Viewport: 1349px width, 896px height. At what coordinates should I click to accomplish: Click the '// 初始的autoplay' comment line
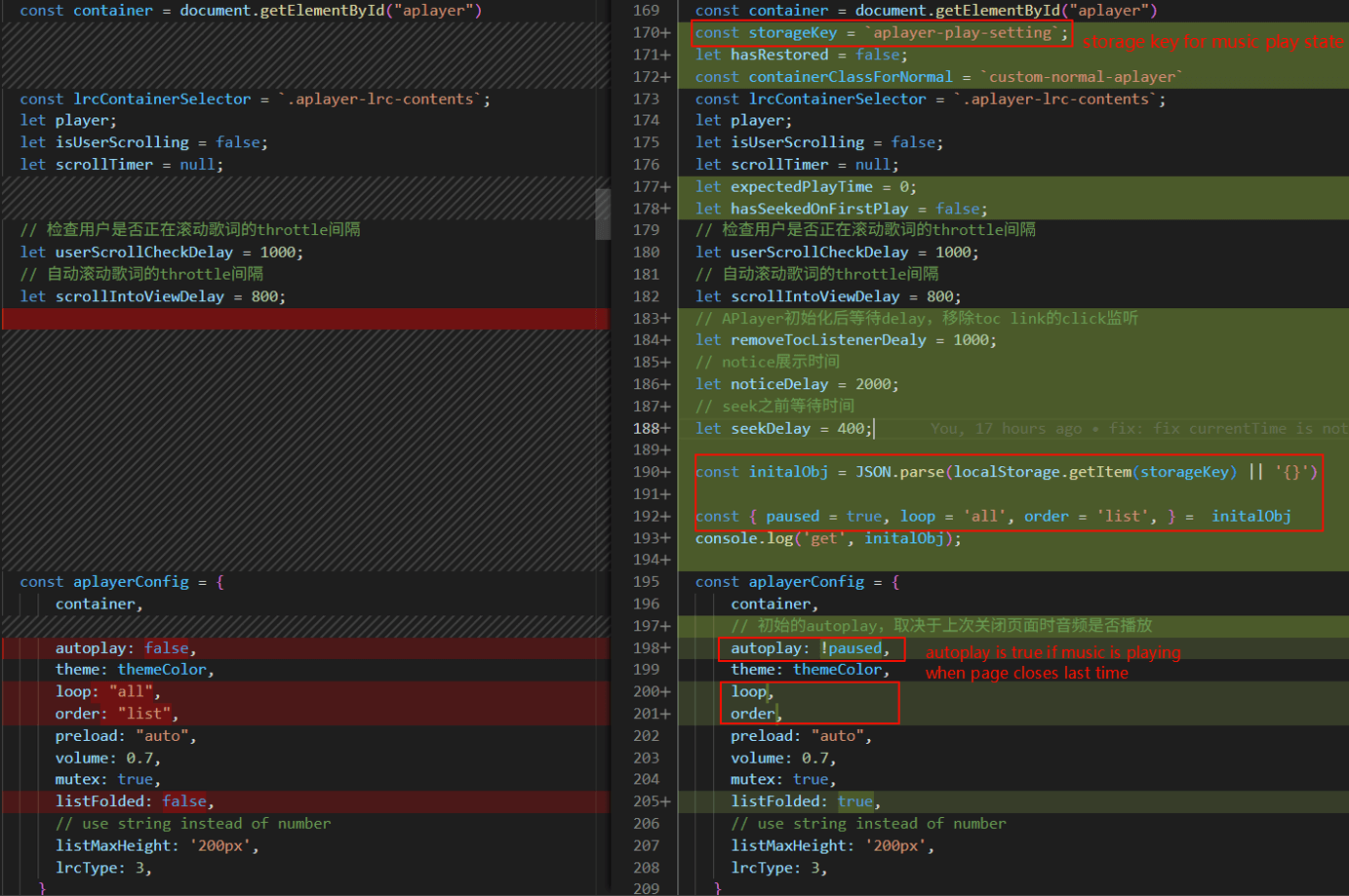(x=941, y=625)
